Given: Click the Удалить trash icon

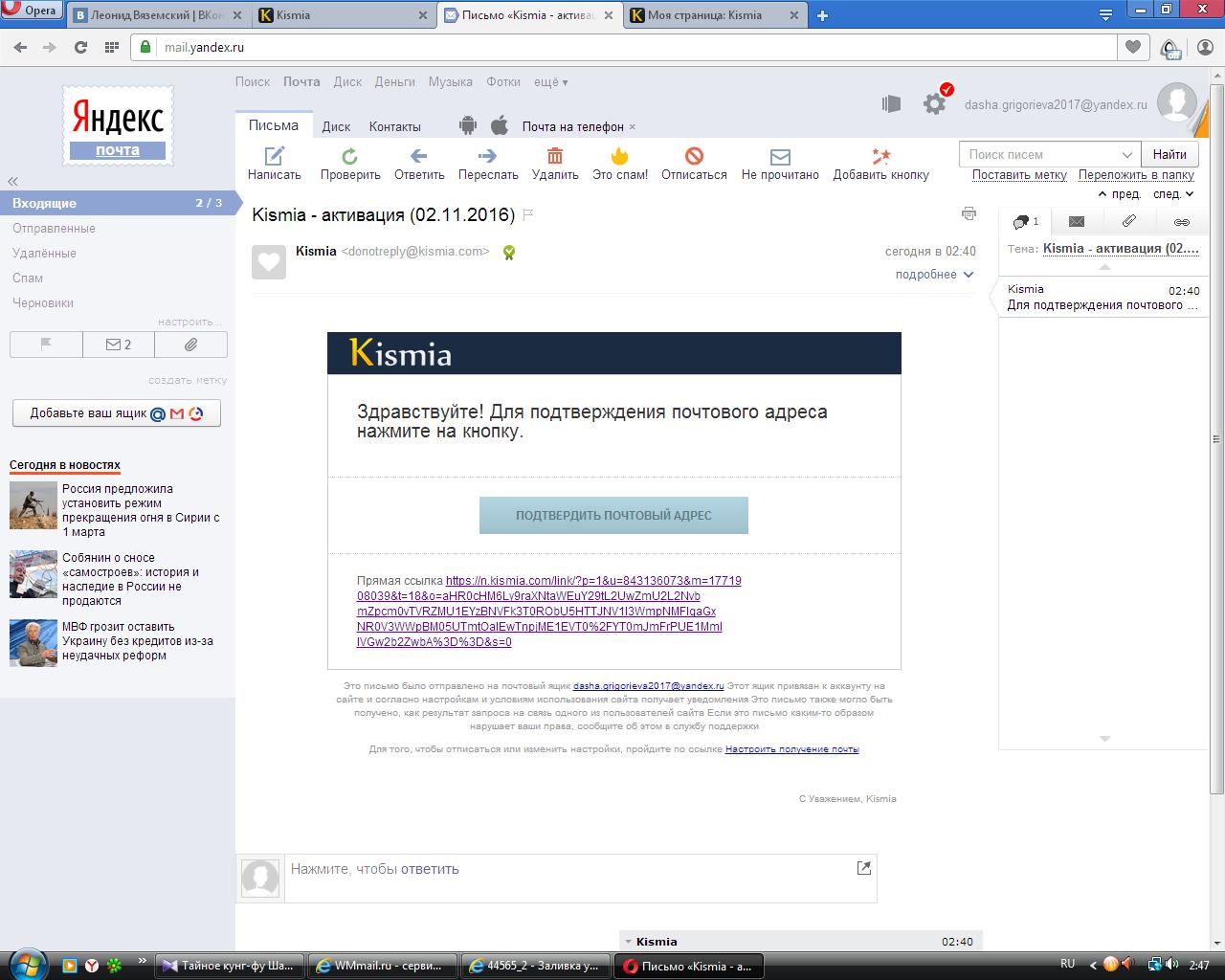Looking at the screenshot, I should [555, 155].
